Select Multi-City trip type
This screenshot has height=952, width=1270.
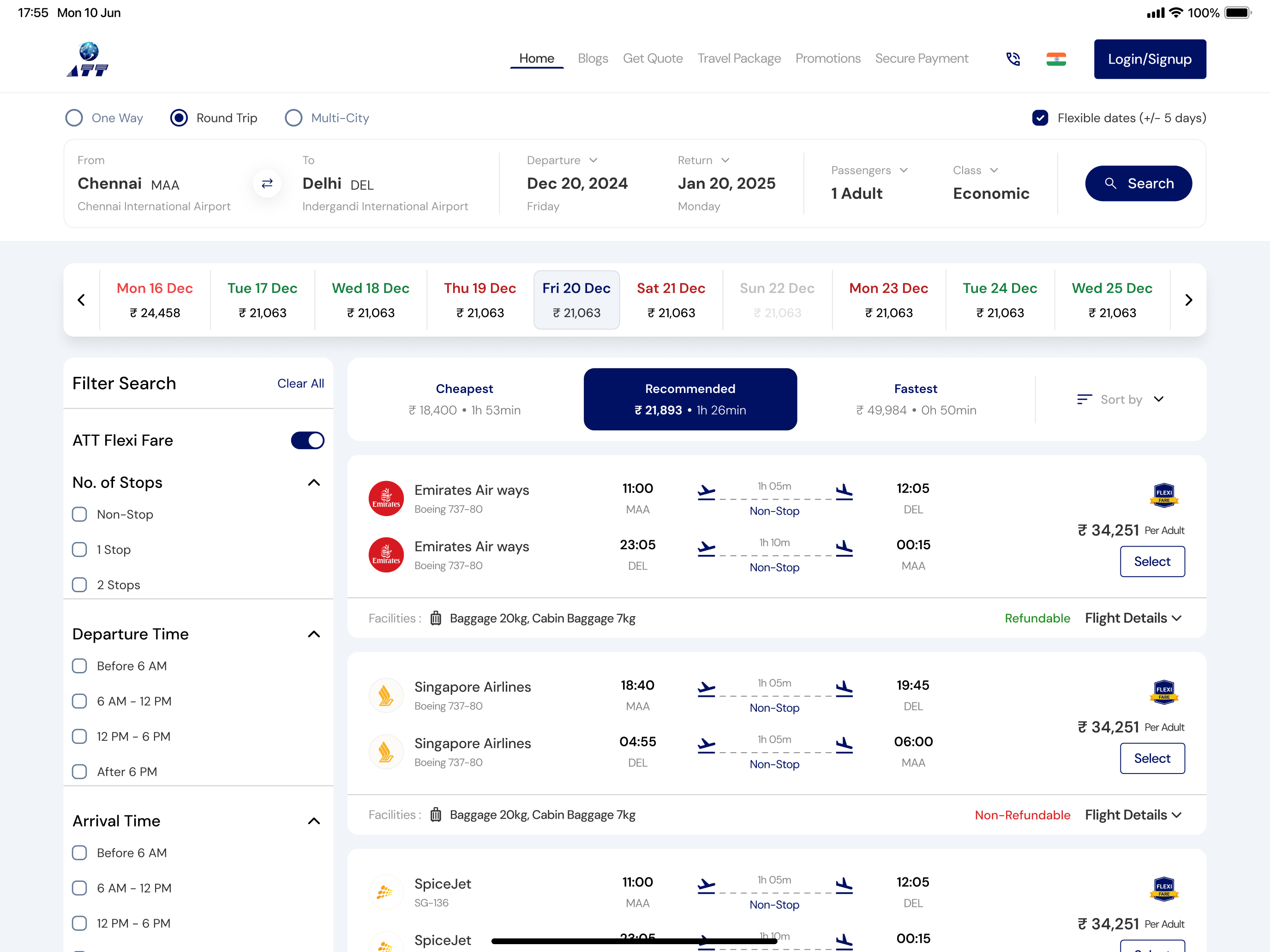tap(327, 118)
